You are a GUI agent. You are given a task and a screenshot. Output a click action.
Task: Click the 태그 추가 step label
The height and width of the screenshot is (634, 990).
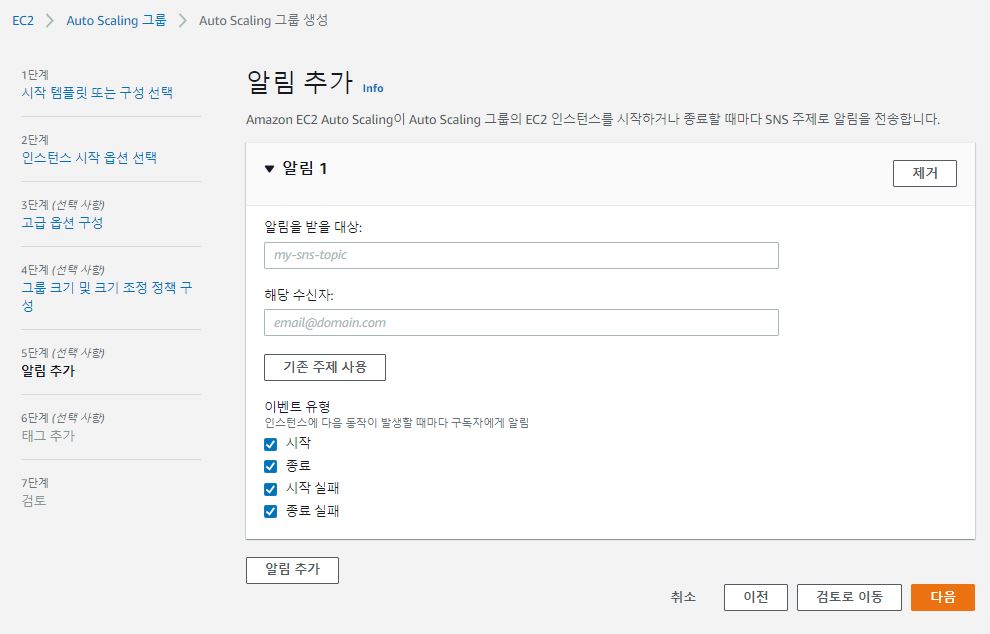coord(48,436)
